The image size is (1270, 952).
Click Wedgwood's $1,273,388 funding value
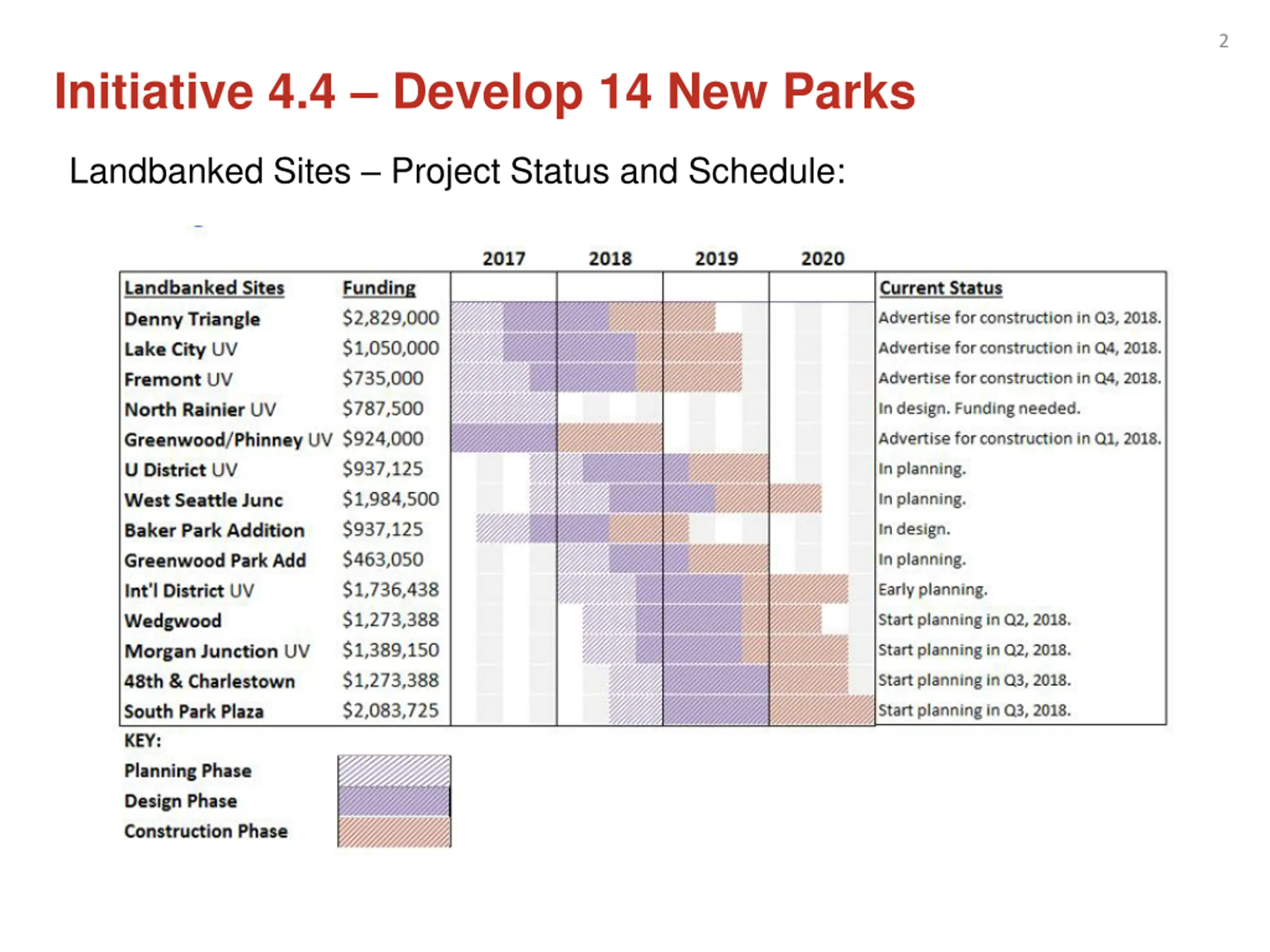[391, 620]
